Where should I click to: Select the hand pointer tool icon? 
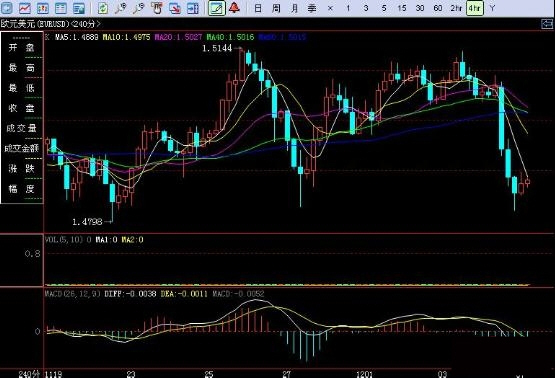coord(156,8)
